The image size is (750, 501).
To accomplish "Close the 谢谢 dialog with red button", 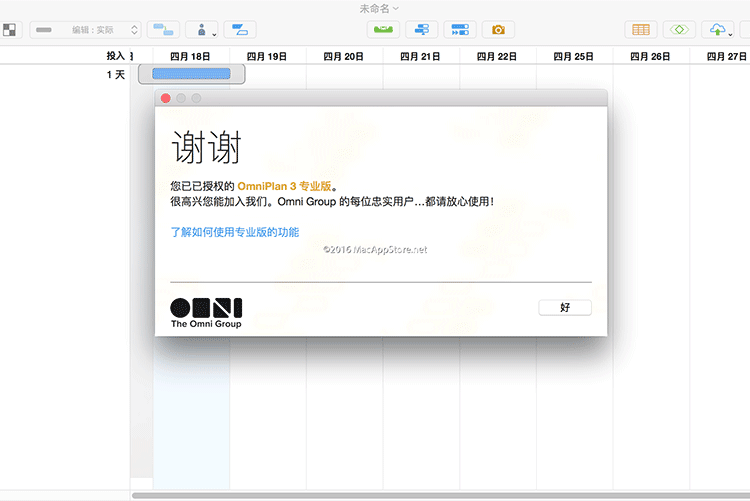I will 166,98.
